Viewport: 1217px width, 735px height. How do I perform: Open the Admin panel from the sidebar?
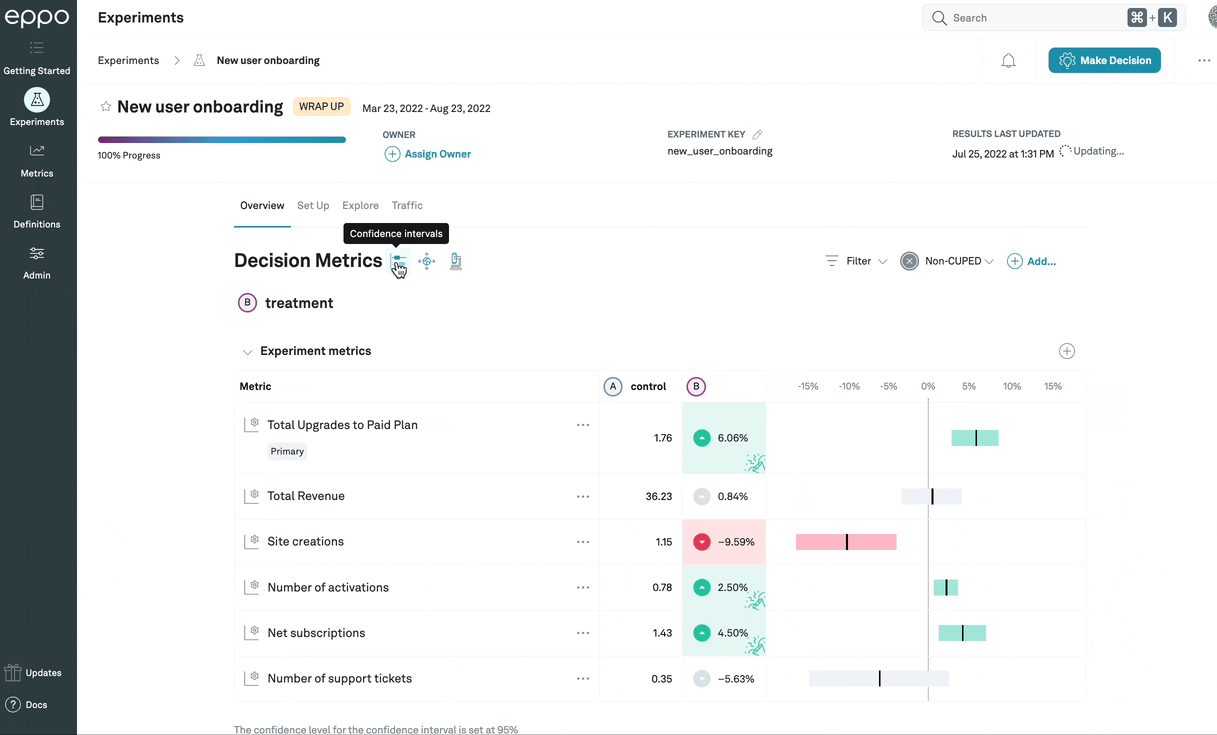click(36, 262)
